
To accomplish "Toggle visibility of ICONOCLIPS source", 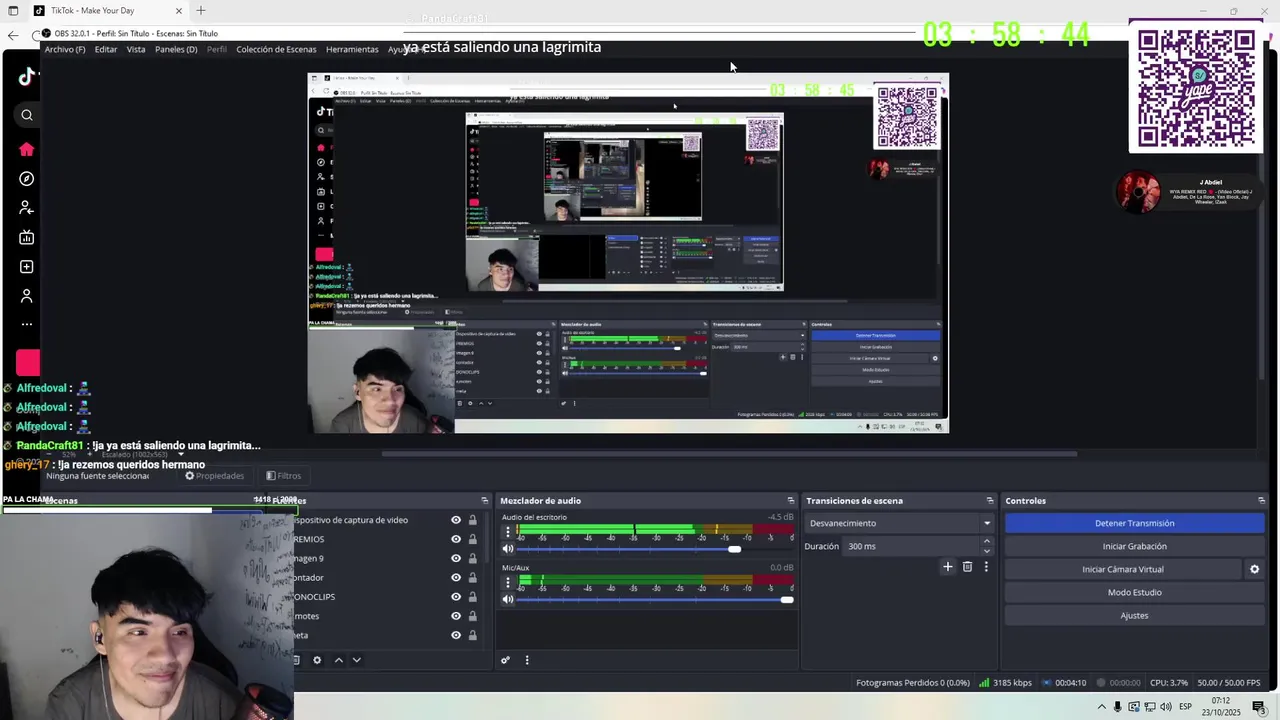I will (456, 596).
